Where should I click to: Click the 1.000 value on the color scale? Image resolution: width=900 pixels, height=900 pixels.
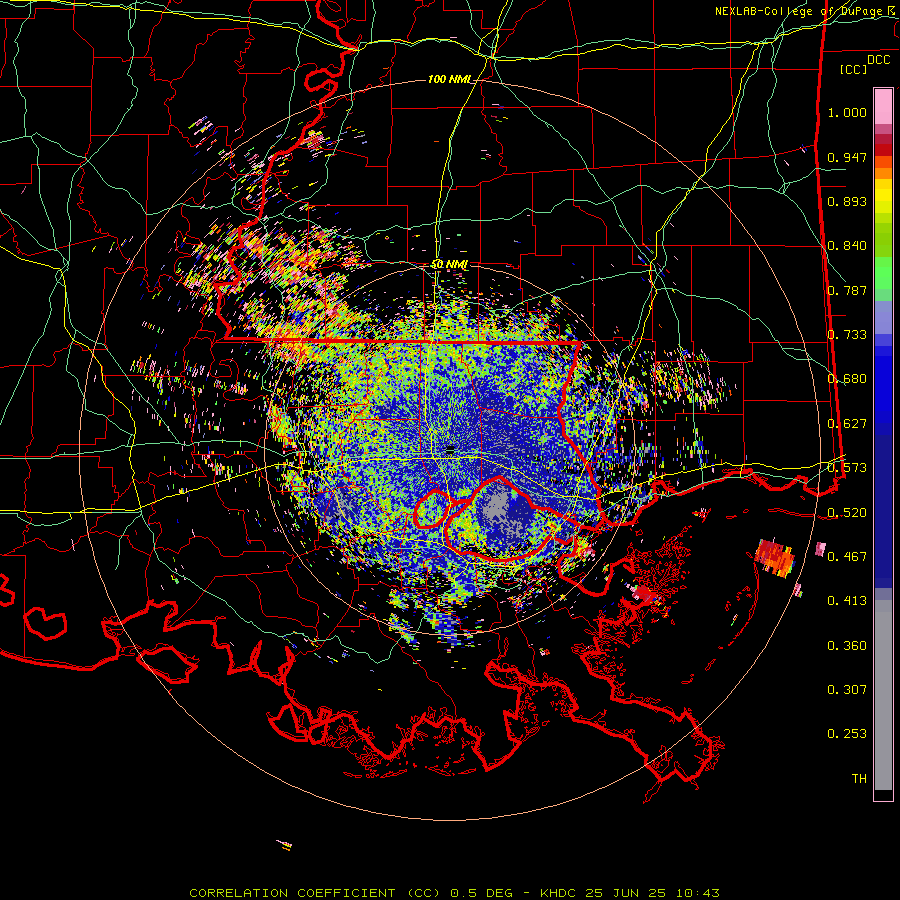click(x=847, y=112)
